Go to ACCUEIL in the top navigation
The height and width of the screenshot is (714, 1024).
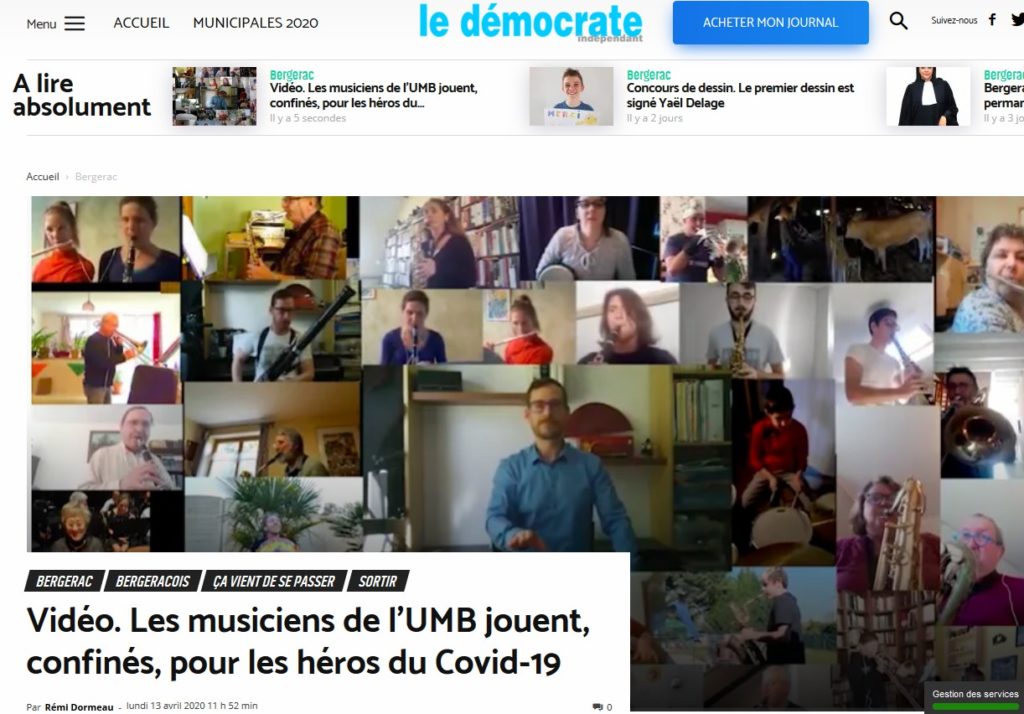(141, 23)
